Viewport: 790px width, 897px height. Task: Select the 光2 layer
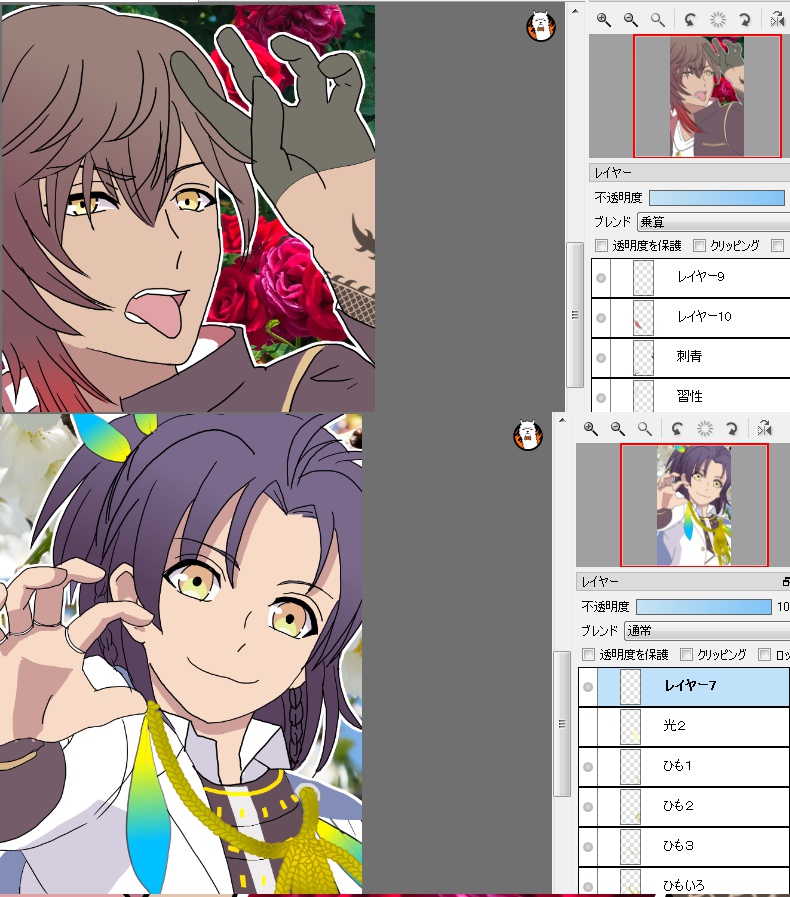coord(684,727)
